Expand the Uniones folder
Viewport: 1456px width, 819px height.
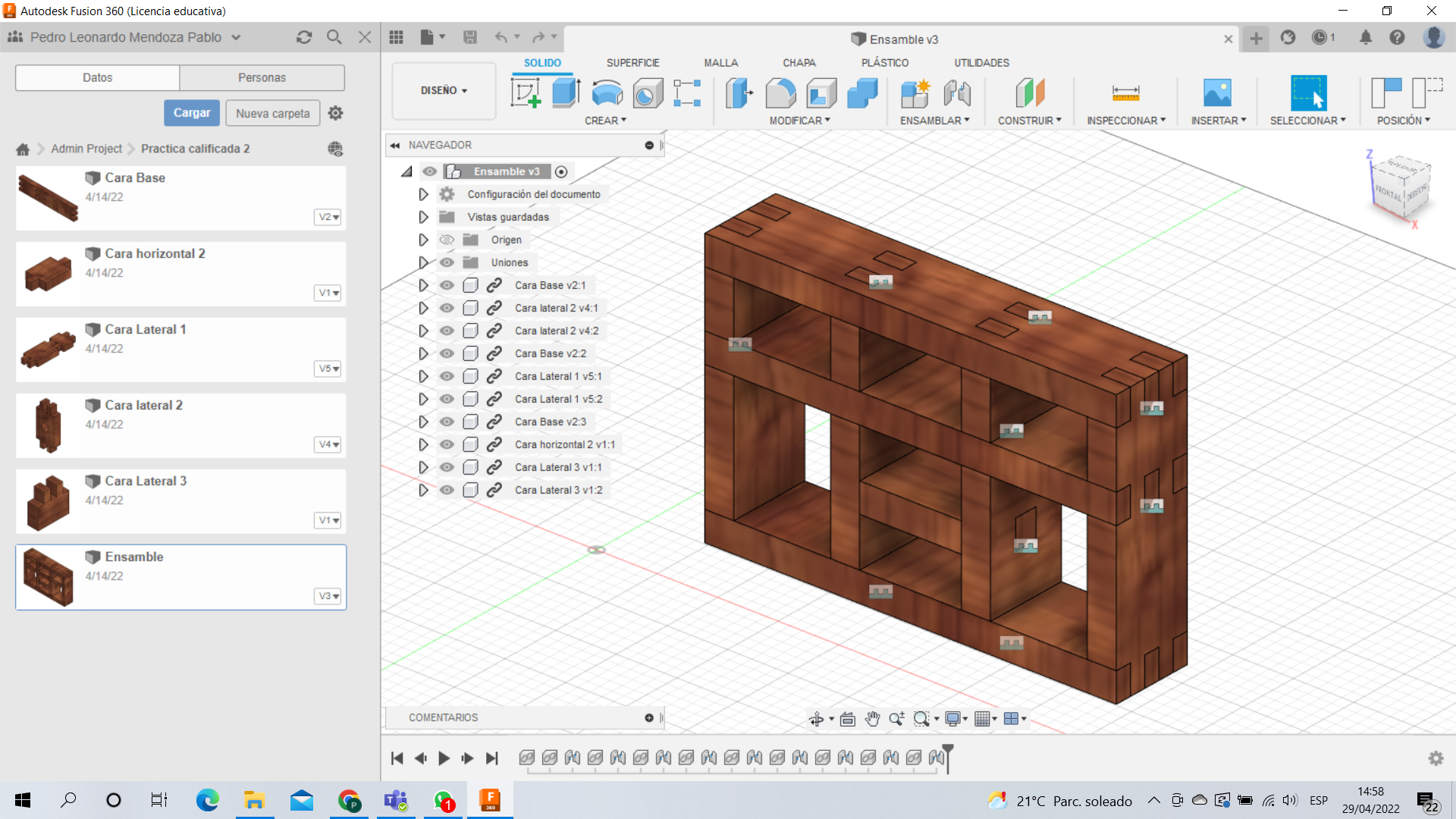point(423,262)
